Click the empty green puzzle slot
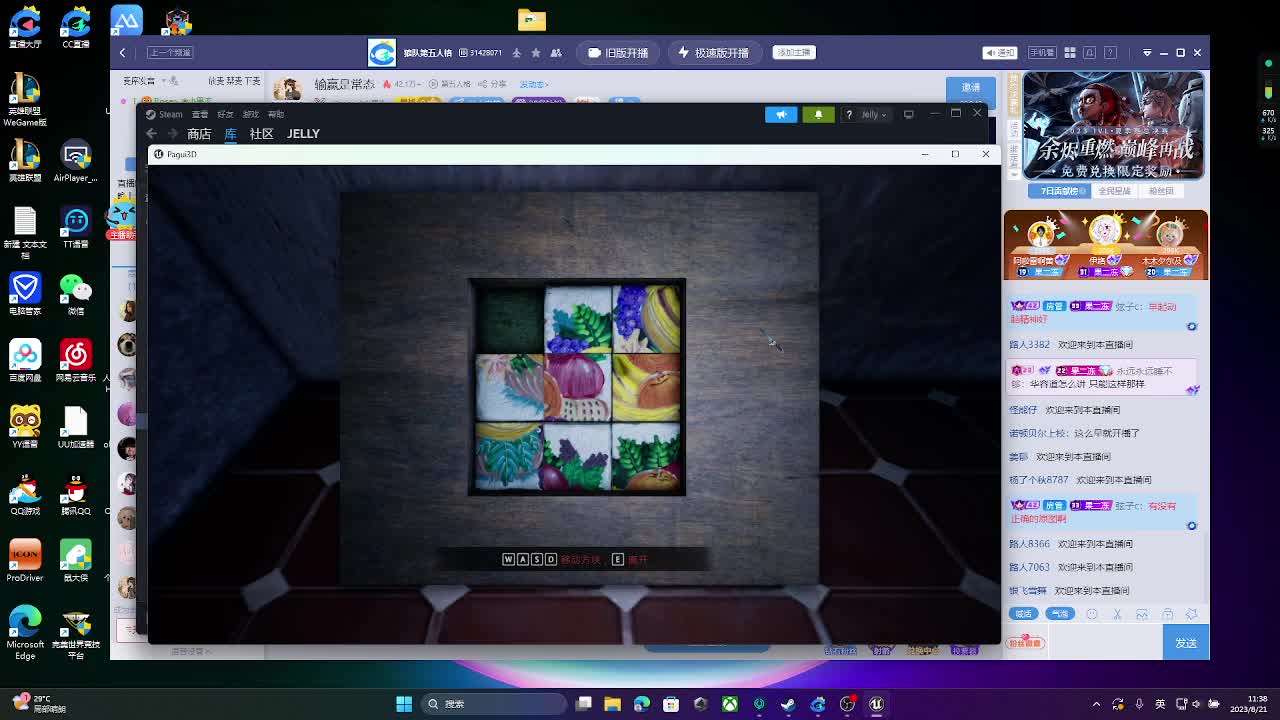 [x=509, y=319]
